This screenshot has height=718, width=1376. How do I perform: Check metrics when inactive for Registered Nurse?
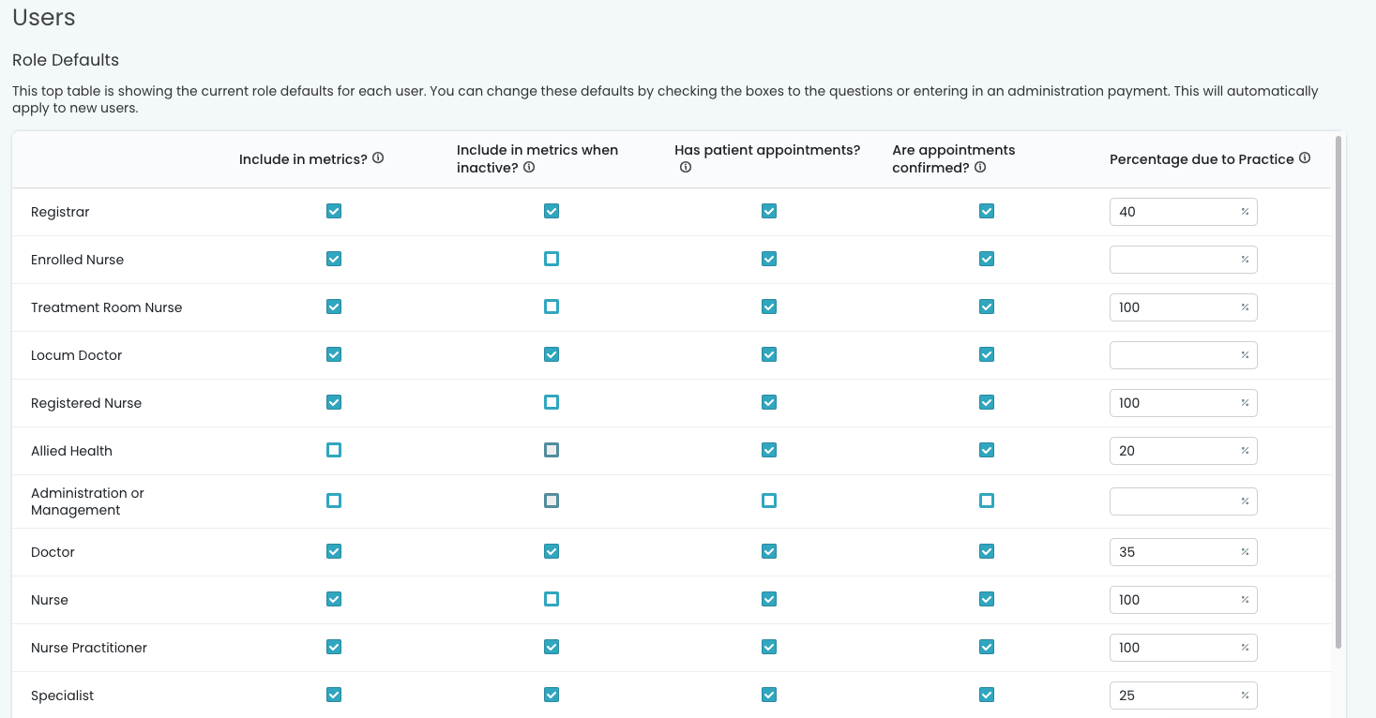(x=551, y=402)
